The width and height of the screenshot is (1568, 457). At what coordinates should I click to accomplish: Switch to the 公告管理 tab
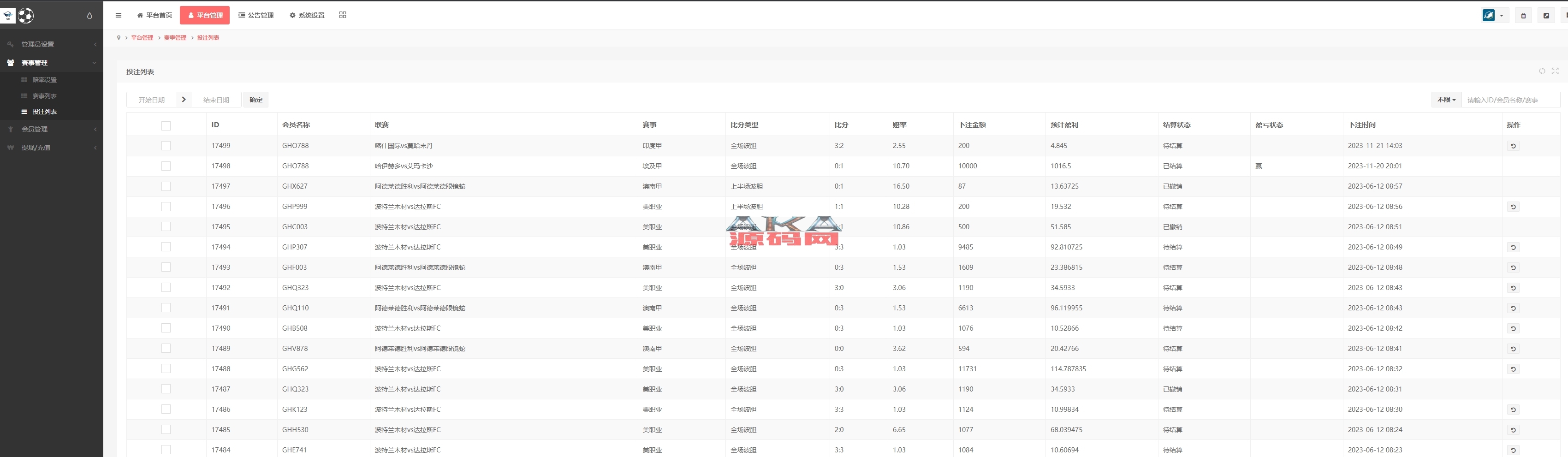point(255,15)
